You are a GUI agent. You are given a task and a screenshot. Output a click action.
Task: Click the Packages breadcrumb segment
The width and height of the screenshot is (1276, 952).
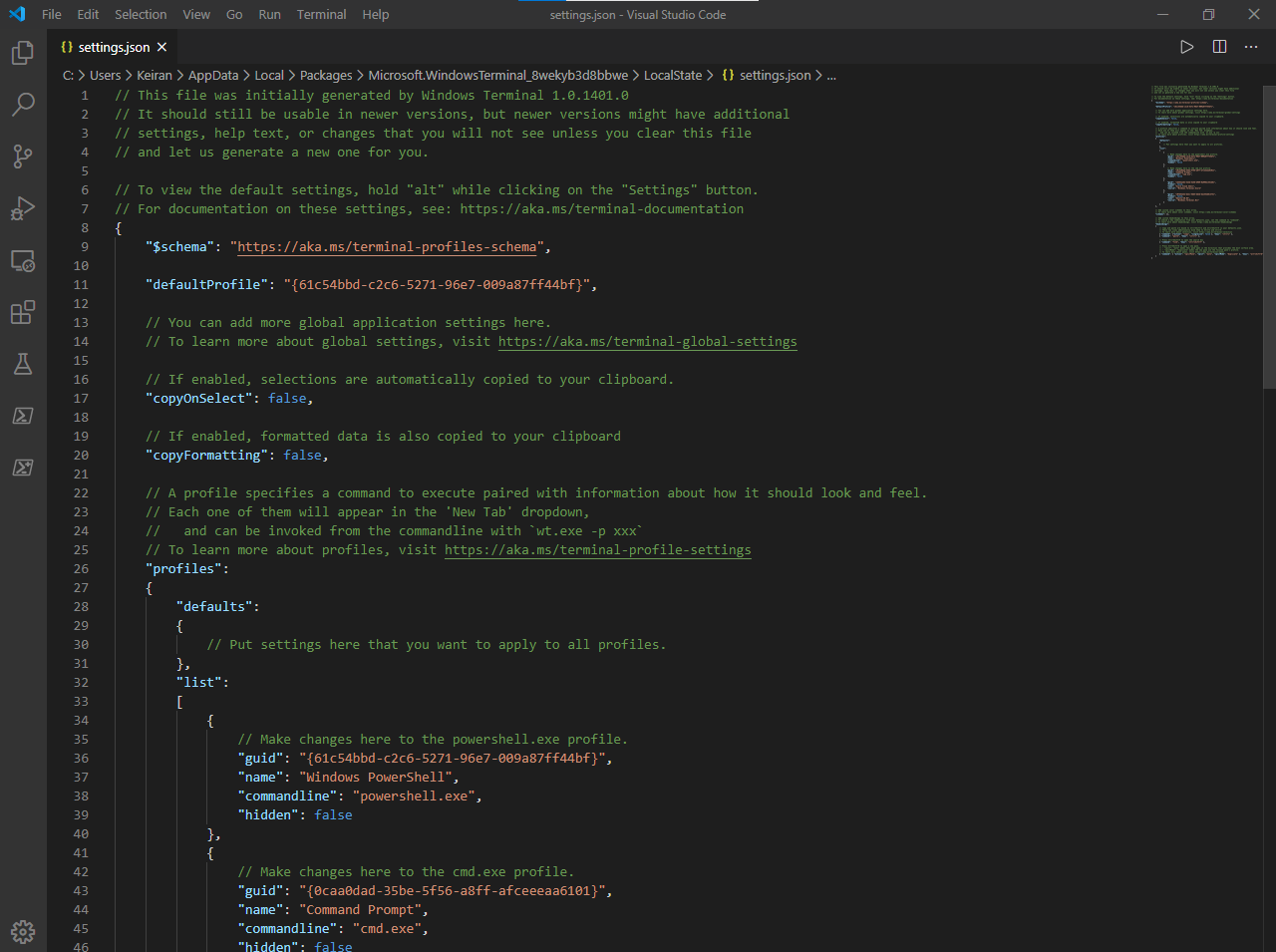(x=326, y=75)
